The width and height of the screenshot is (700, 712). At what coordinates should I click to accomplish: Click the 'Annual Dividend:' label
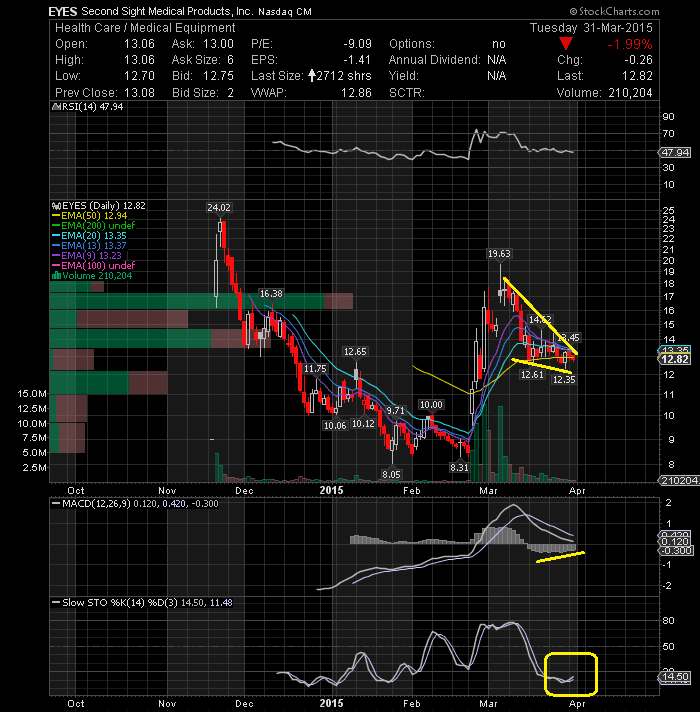coord(434,60)
